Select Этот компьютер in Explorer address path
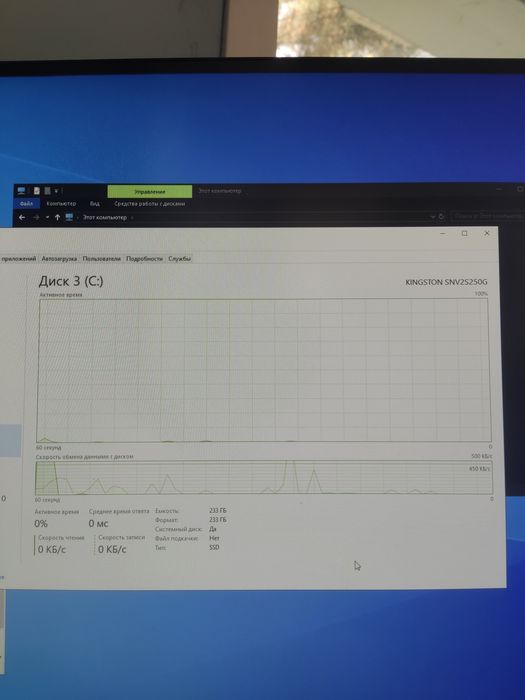Image resolution: width=525 pixels, height=700 pixels. 105,217
